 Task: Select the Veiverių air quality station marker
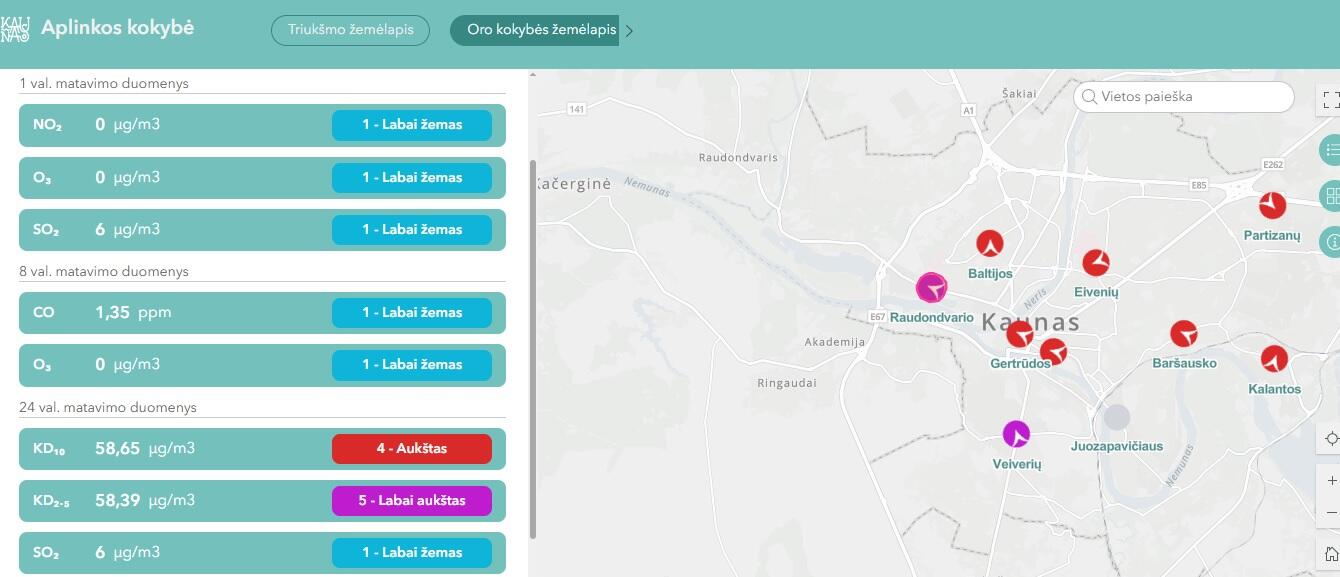pos(1016,434)
